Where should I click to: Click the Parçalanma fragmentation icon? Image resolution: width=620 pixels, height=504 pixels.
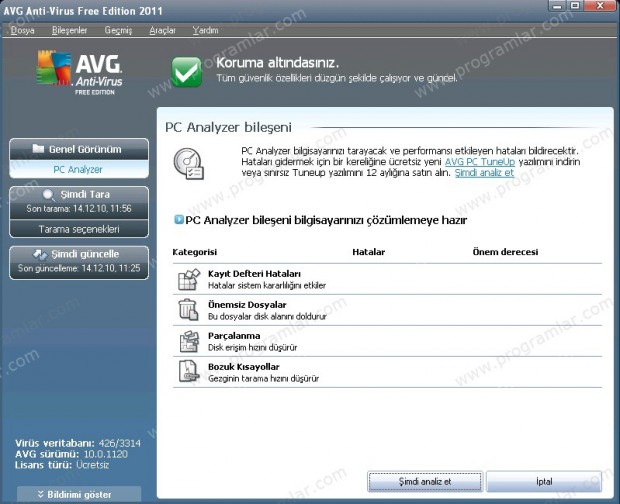coord(189,341)
